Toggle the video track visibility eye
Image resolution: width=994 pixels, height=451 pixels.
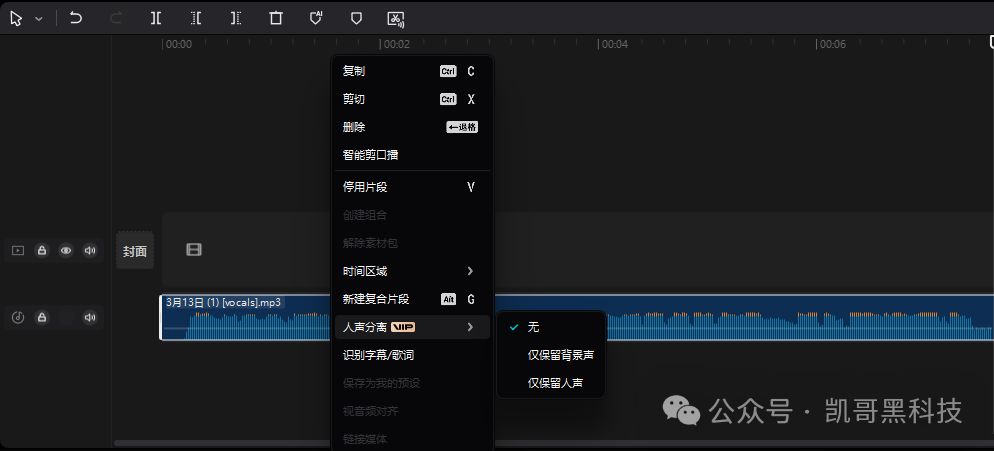pos(66,250)
